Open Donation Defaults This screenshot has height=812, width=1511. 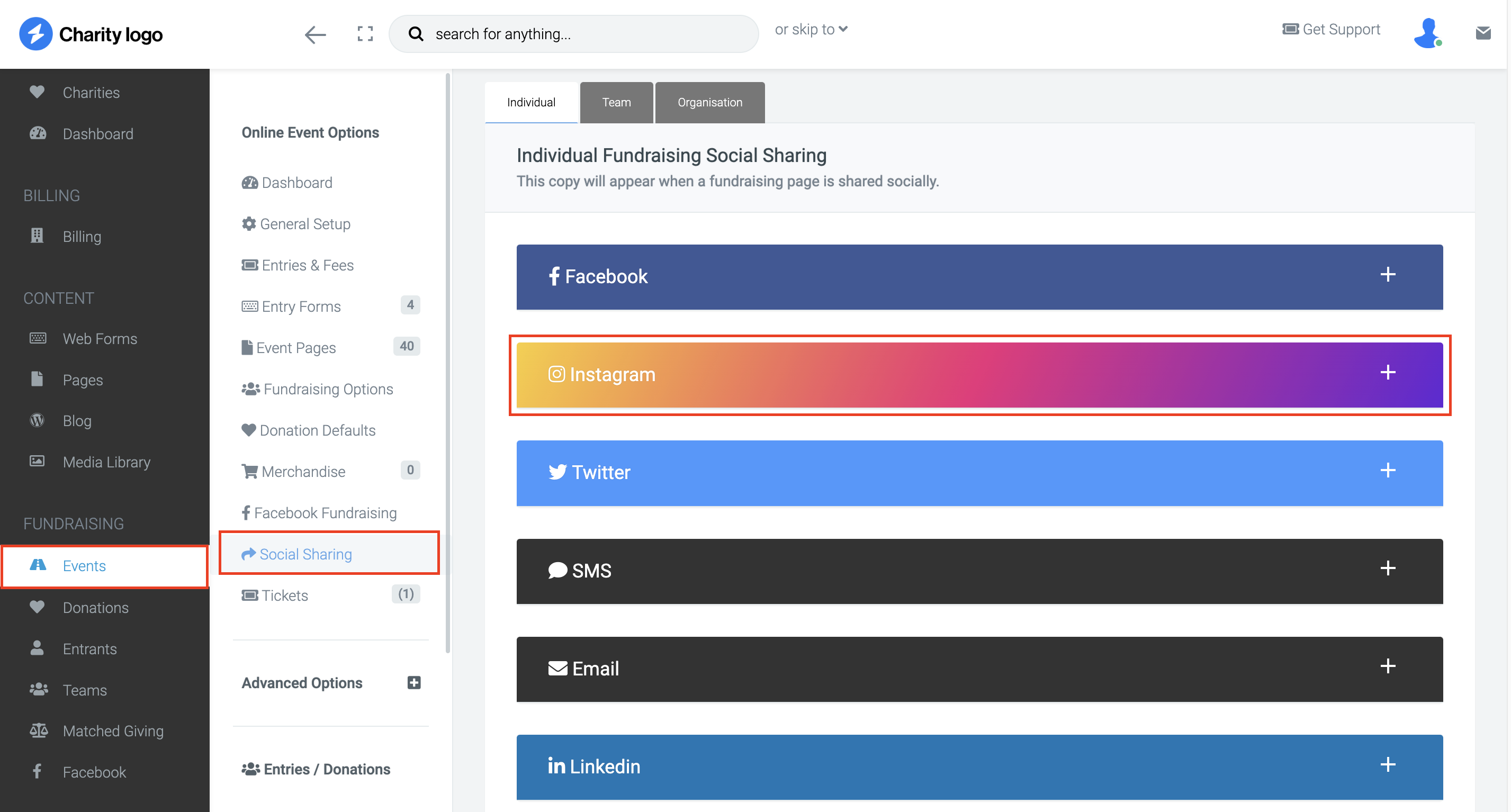(309, 430)
